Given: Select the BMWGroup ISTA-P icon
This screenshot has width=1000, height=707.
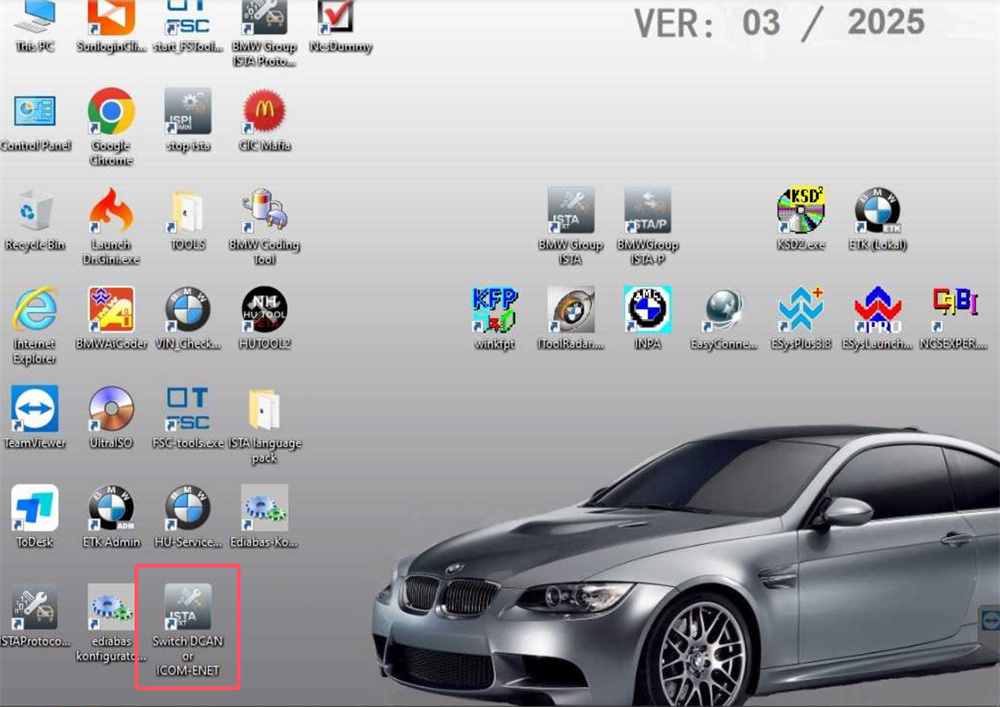Looking at the screenshot, I should [x=647, y=210].
